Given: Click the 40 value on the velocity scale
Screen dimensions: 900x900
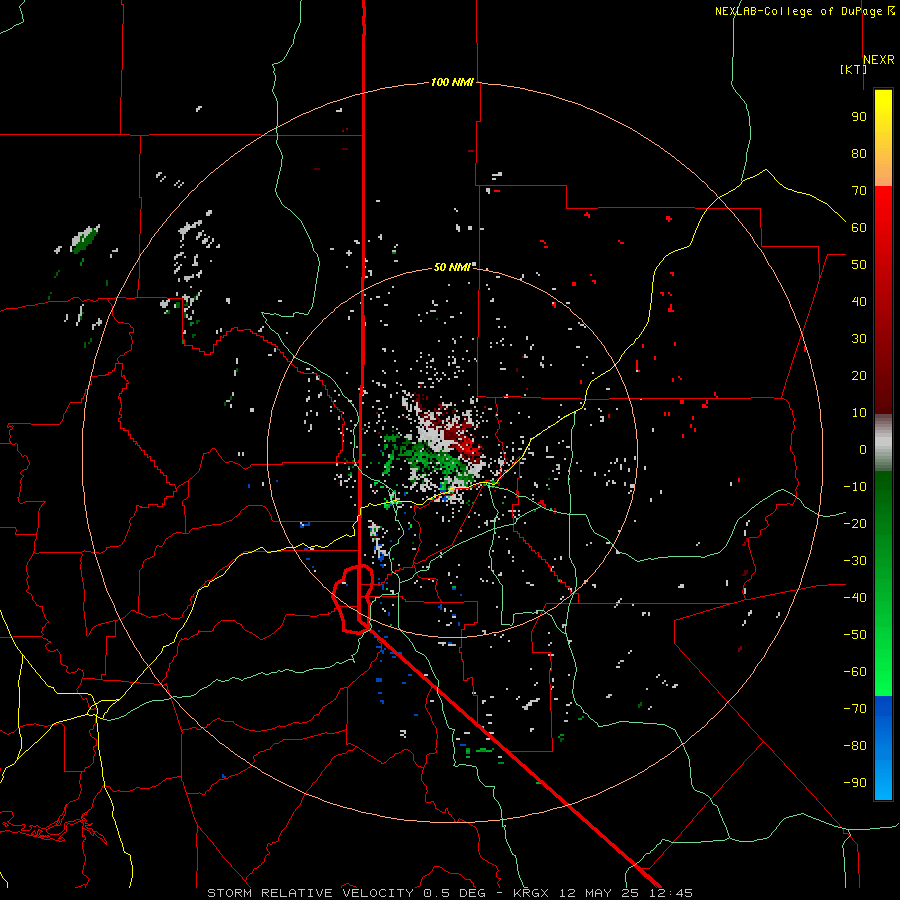Looking at the screenshot, I should click(x=859, y=301).
